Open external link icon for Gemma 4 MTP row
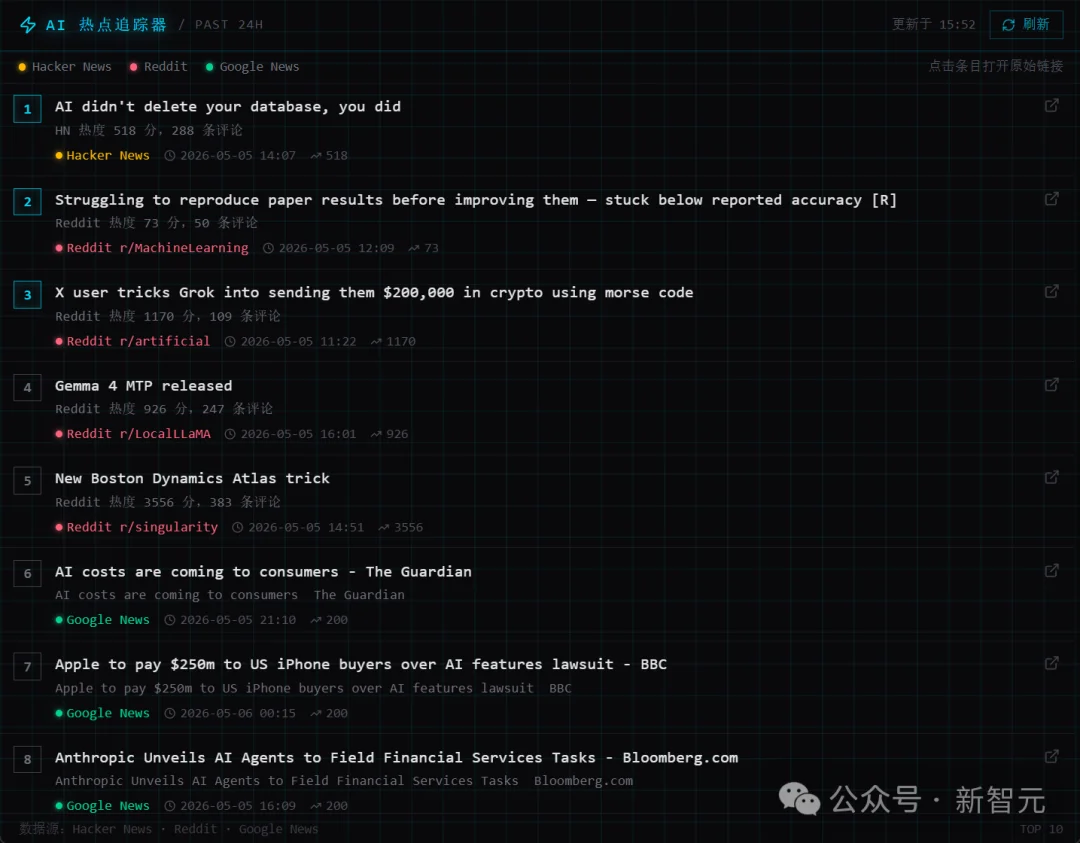The width and height of the screenshot is (1080, 843). point(1051,384)
